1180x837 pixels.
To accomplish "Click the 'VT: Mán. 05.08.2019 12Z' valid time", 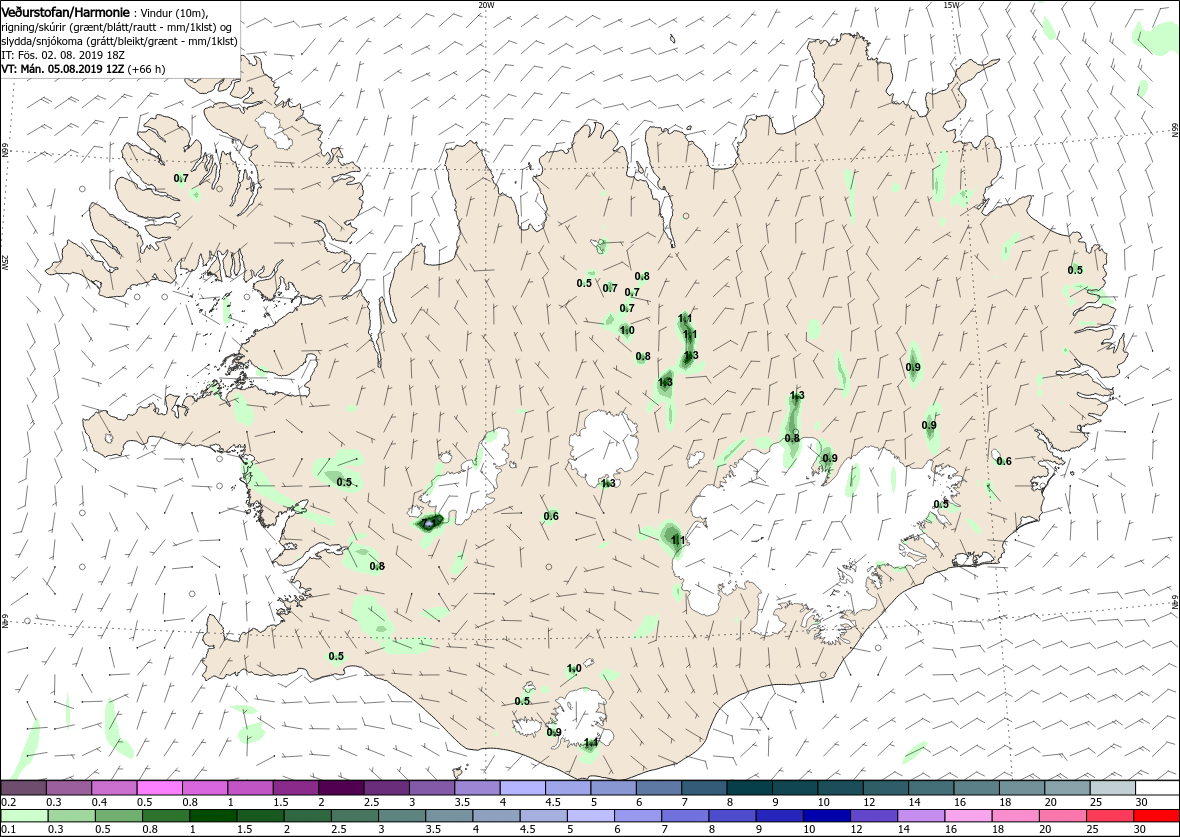I will (x=63, y=69).
